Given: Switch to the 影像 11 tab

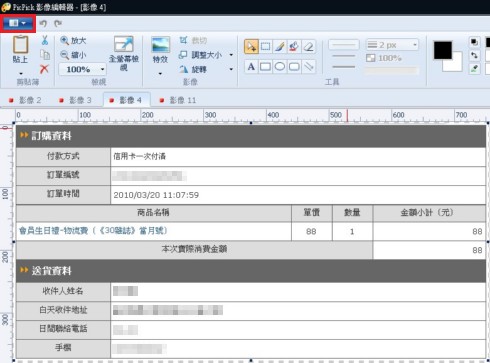Looking at the screenshot, I should (178, 100).
